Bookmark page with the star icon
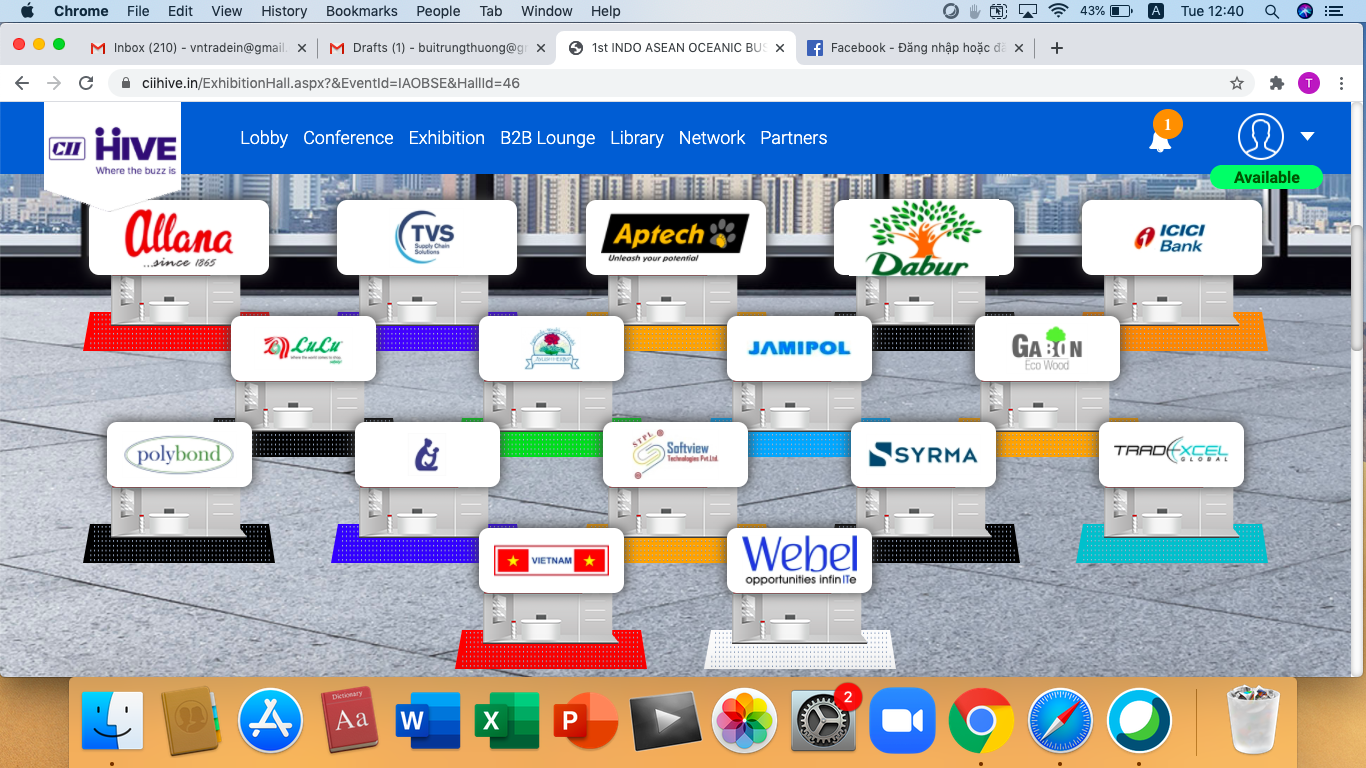The image size is (1366, 768). [1237, 83]
